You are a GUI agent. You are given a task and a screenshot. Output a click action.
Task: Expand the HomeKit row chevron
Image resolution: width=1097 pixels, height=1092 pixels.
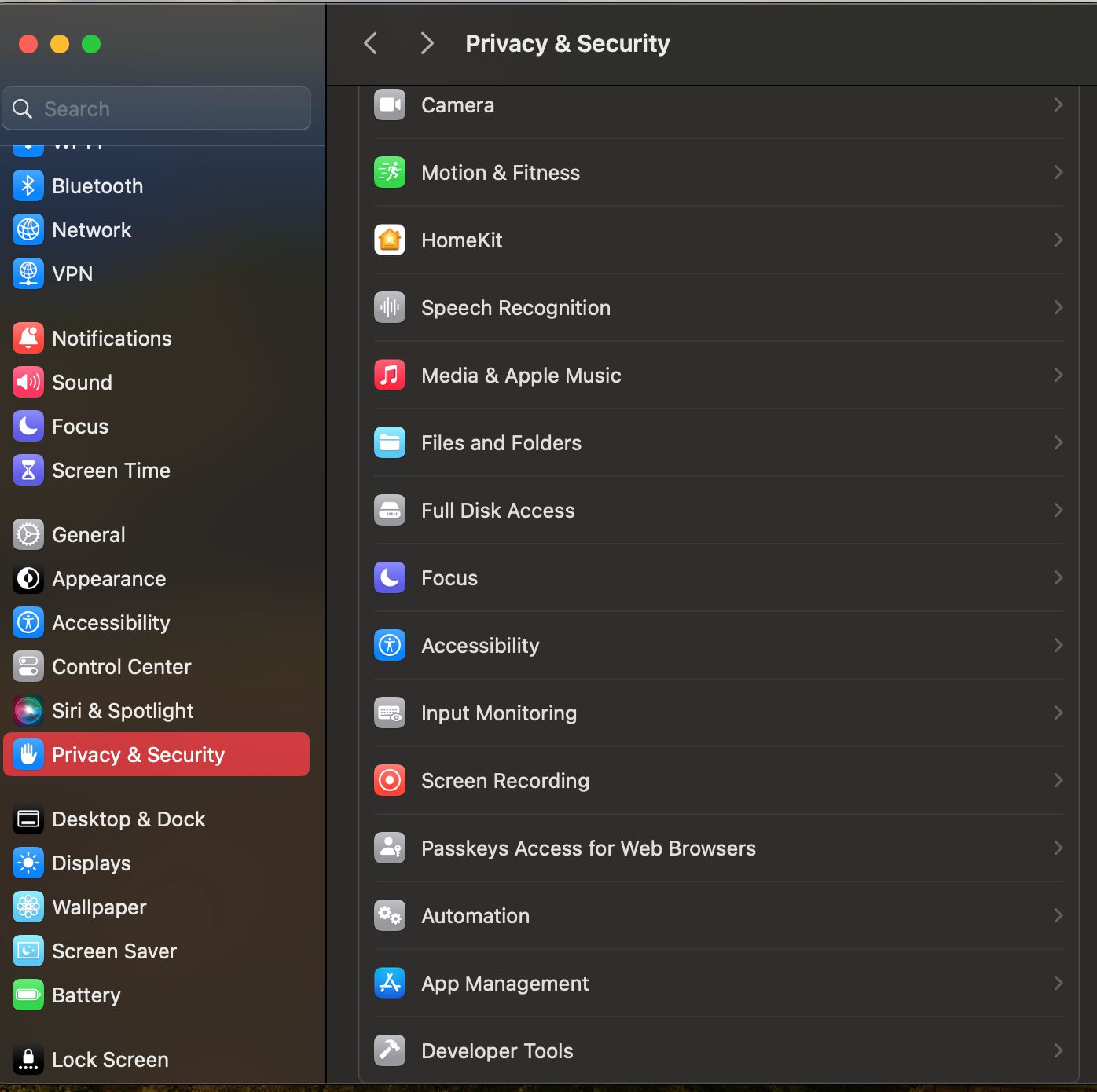[x=1058, y=240]
